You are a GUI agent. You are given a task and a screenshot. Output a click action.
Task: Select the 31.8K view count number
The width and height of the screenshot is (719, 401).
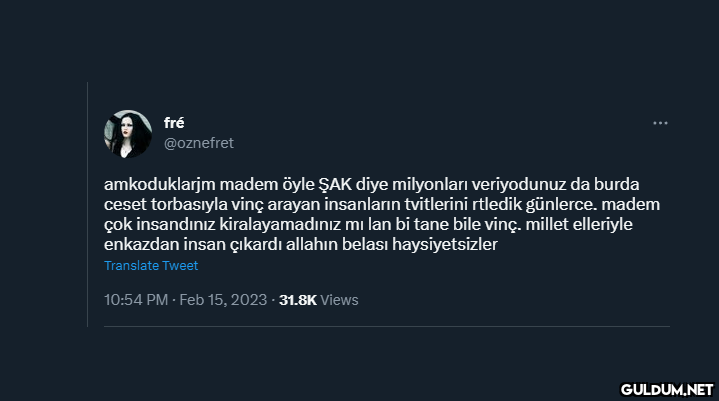coord(298,299)
